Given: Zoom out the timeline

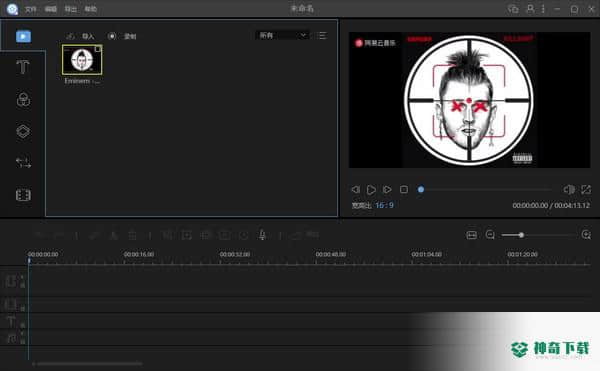Looking at the screenshot, I should [x=490, y=235].
